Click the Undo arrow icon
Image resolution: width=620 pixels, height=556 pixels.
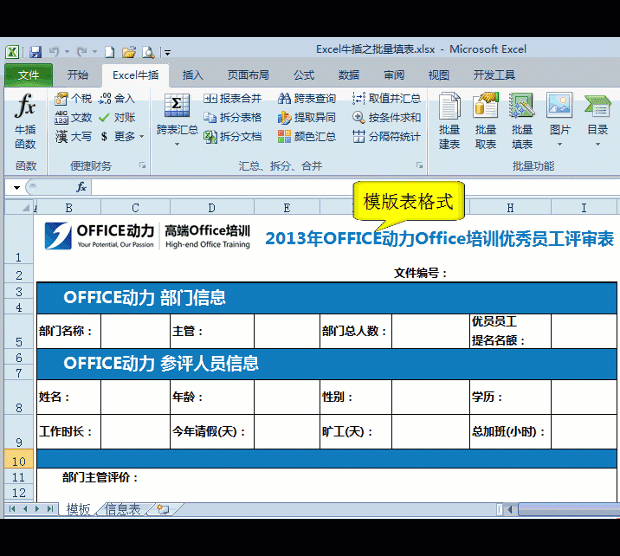pyautogui.click(x=54, y=51)
